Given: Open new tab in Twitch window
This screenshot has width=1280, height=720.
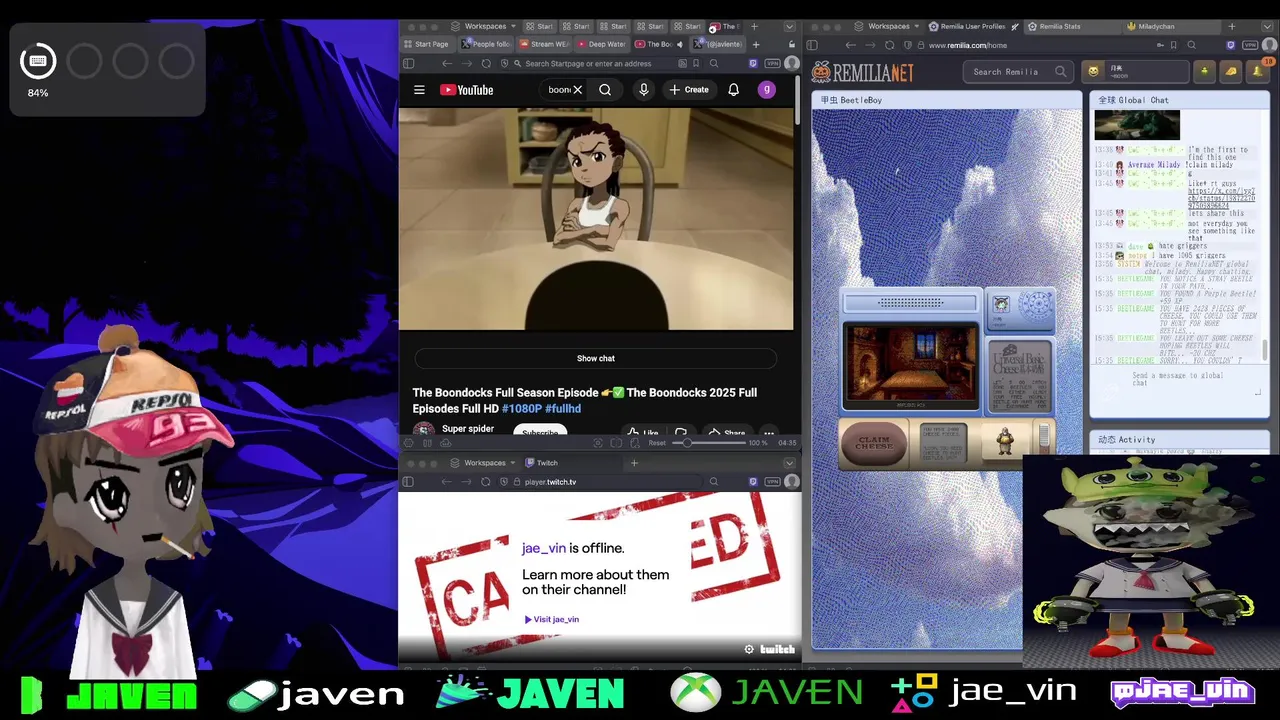Looking at the screenshot, I should (x=634, y=463).
